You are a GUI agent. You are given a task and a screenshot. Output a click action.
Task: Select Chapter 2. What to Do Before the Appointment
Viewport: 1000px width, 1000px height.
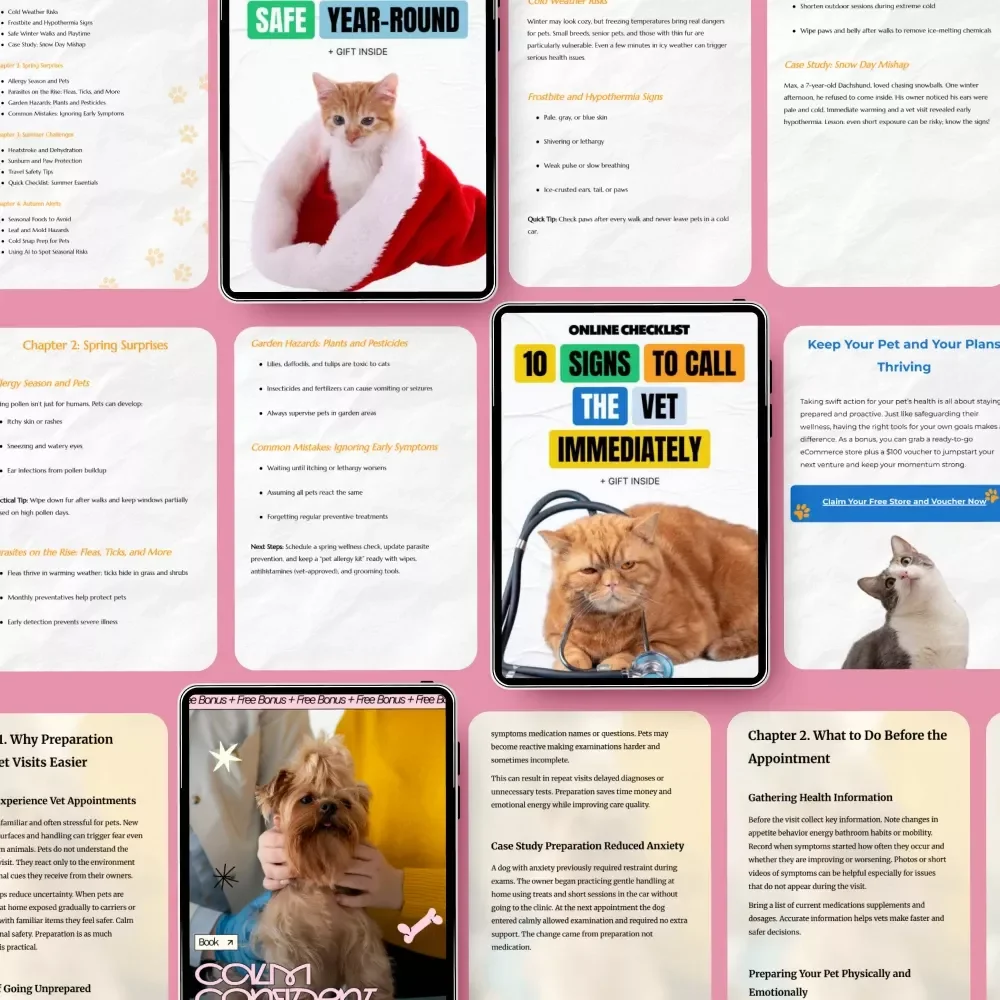click(x=847, y=747)
